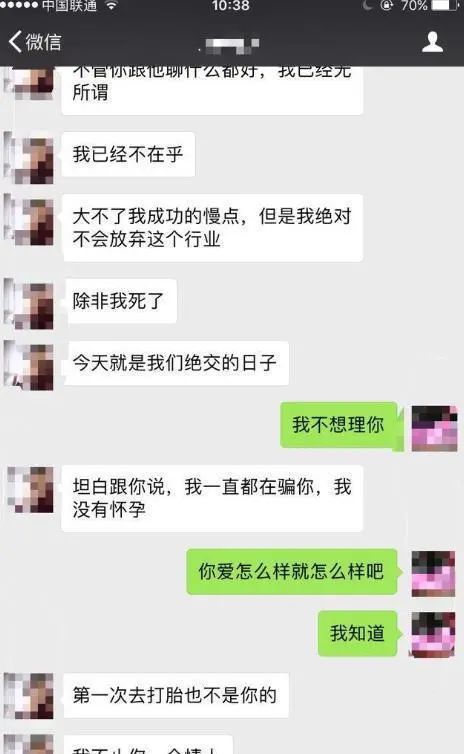Tap green bubble 我不想理你
The height and width of the screenshot is (754, 464).
click(340, 425)
